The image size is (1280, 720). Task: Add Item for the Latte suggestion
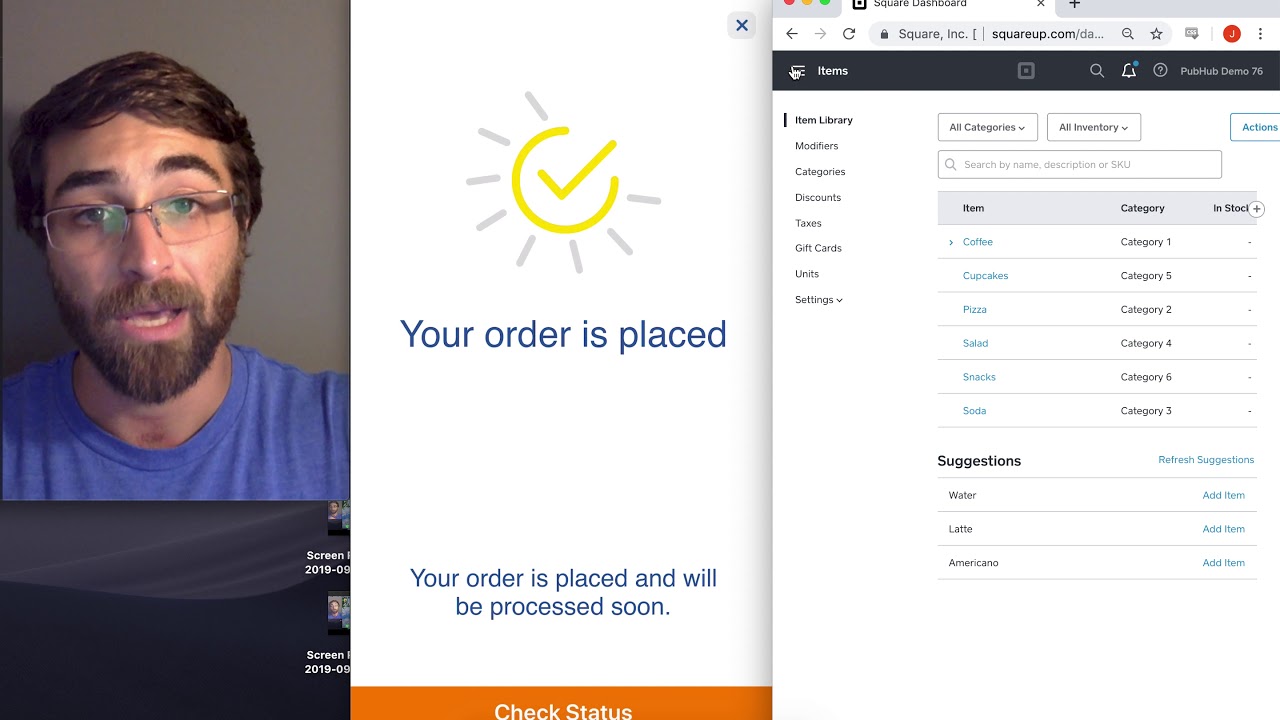1223,529
